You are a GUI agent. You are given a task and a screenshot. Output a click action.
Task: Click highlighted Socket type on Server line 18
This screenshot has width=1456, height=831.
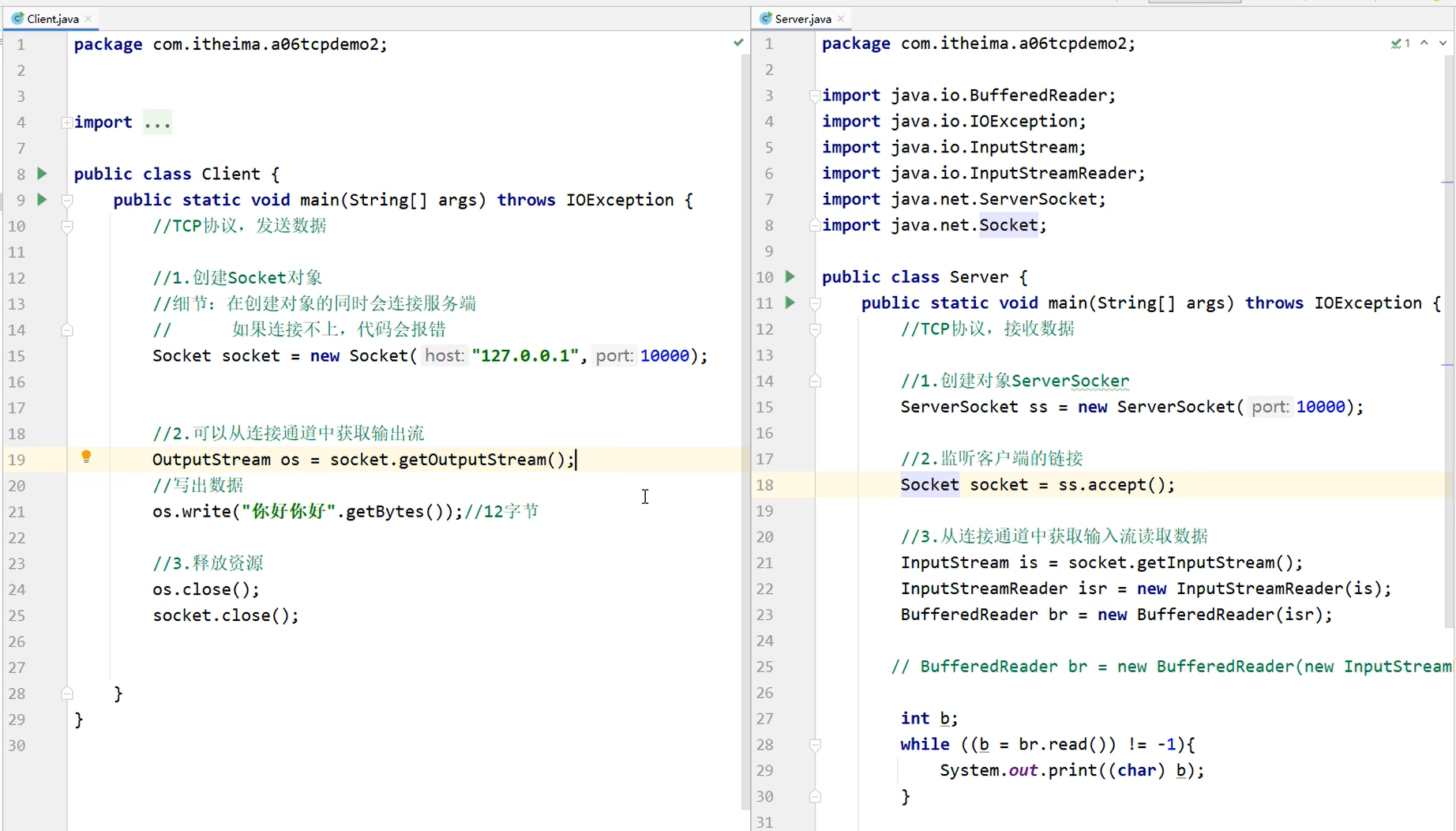pos(930,484)
